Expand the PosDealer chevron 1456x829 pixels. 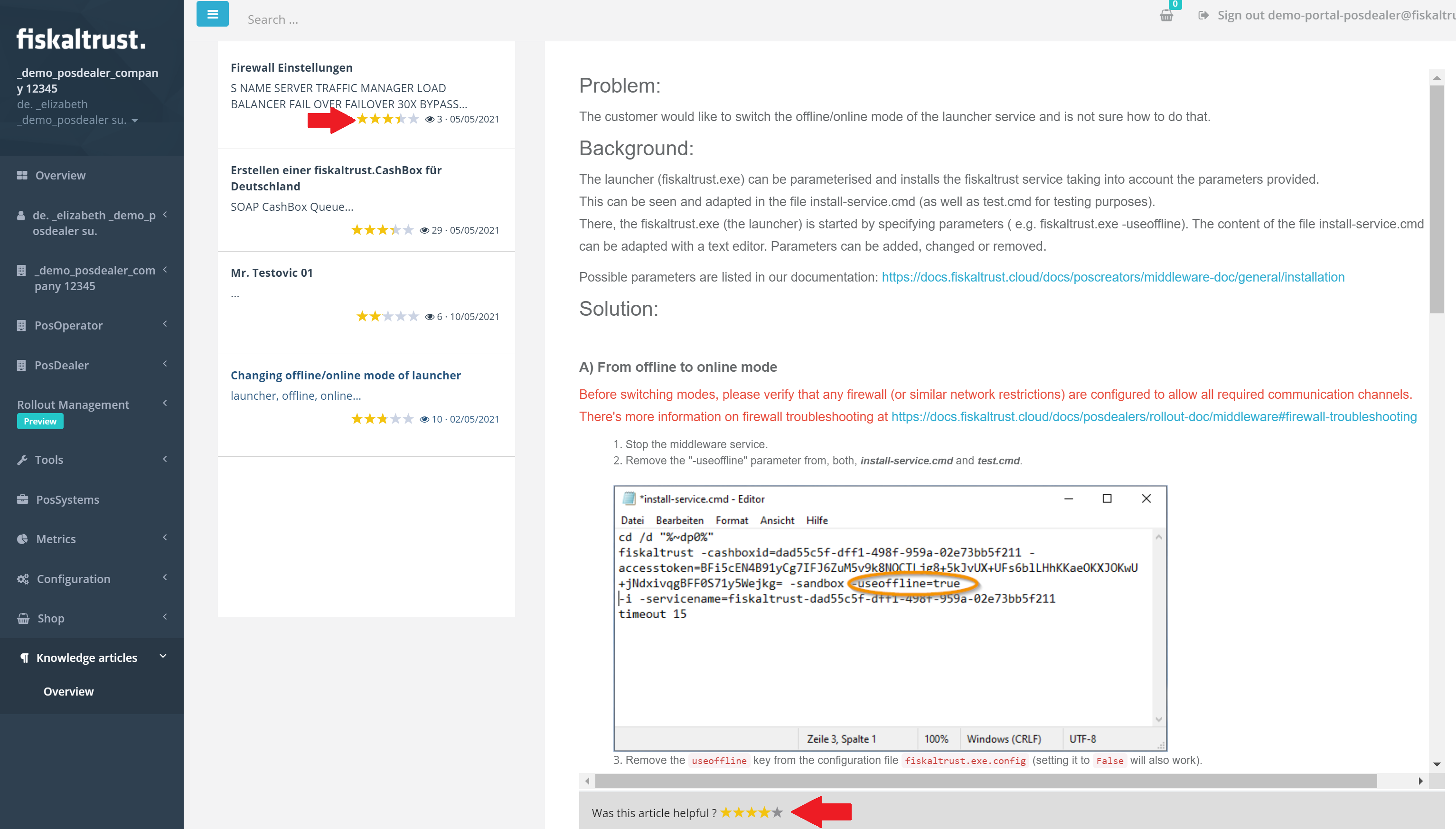(x=165, y=364)
